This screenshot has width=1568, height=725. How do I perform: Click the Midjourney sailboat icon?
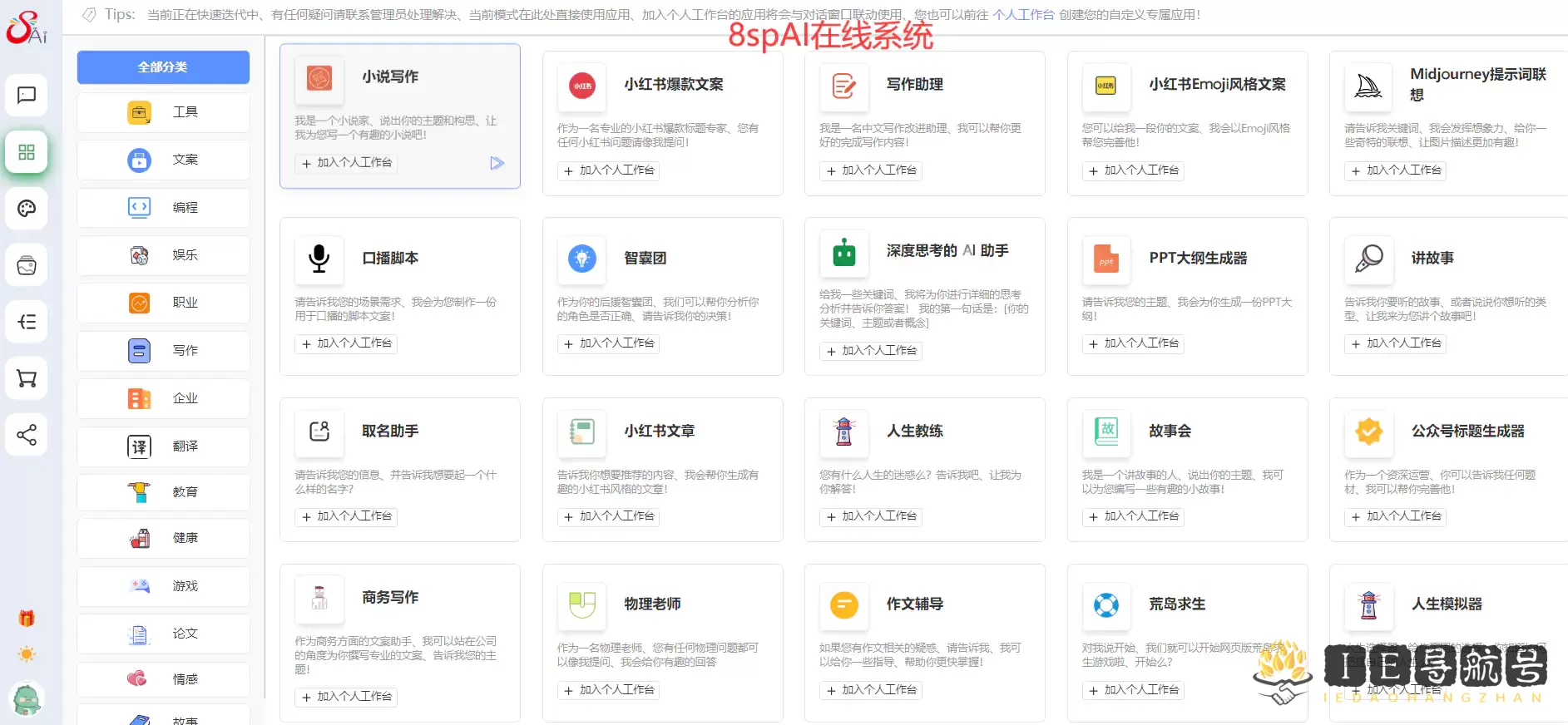pyautogui.click(x=1368, y=86)
